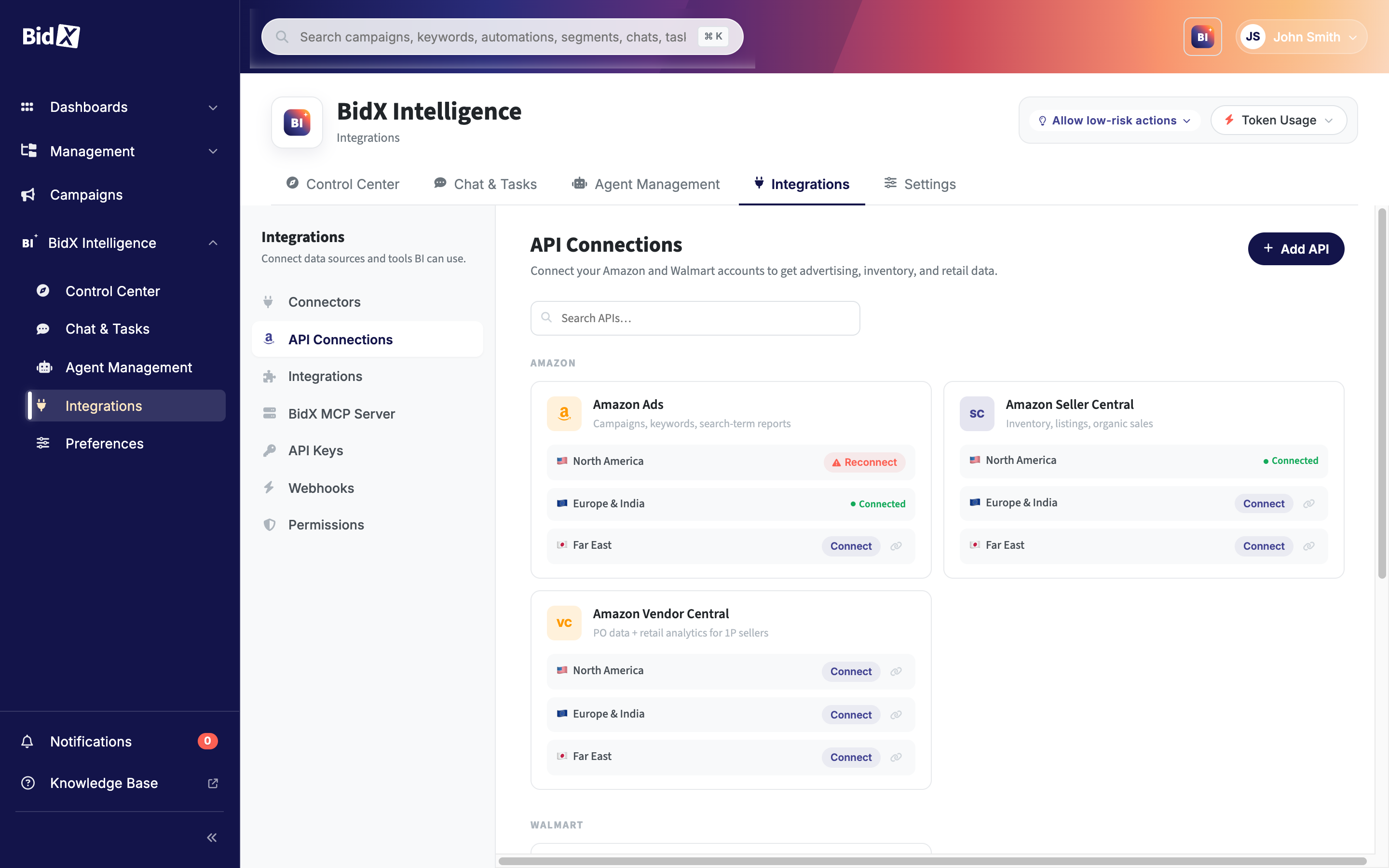
Task: Click the global search campaigns field
Action: tap(502, 37)
